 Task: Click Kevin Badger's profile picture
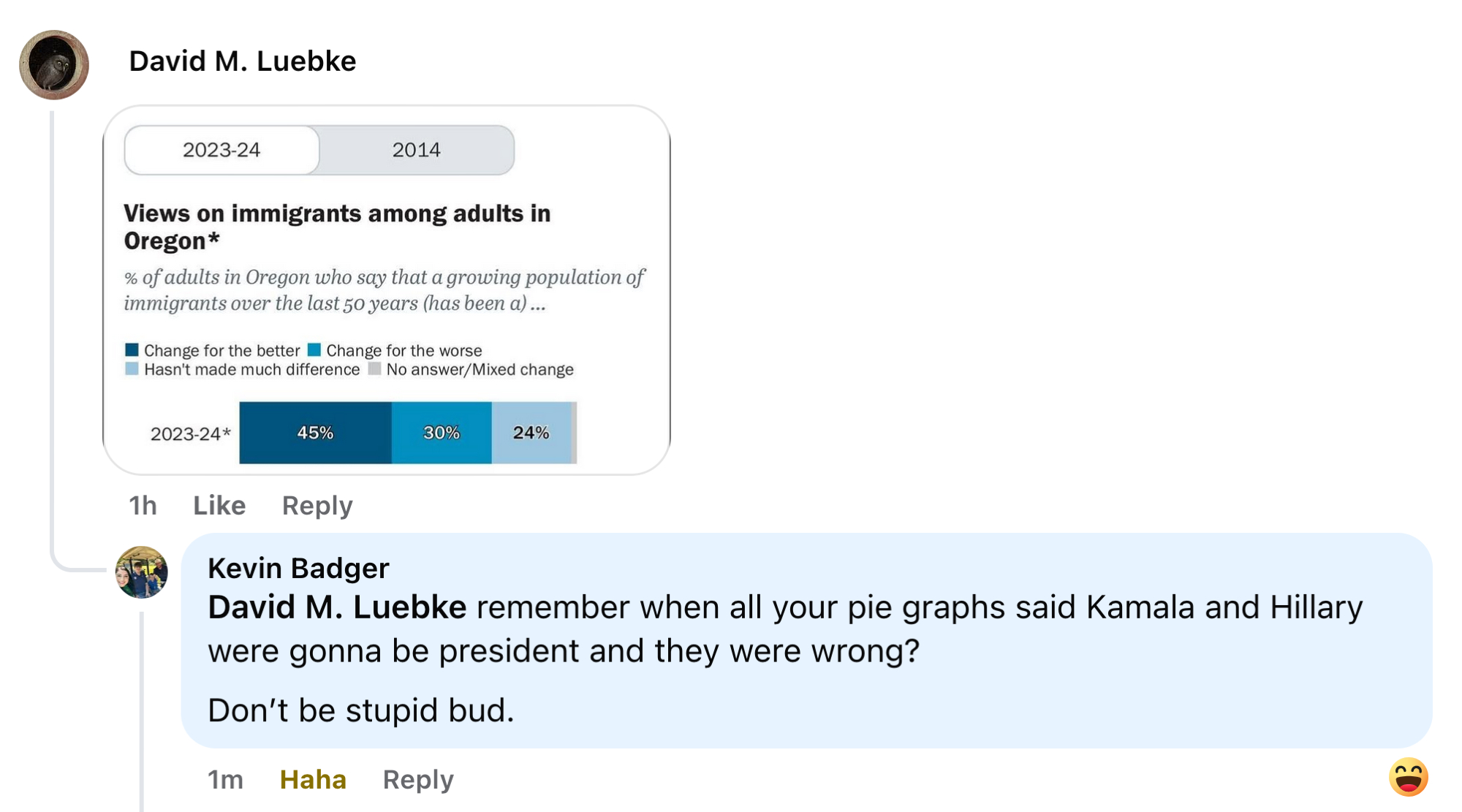pyautogui.click(x=142, y=572)
